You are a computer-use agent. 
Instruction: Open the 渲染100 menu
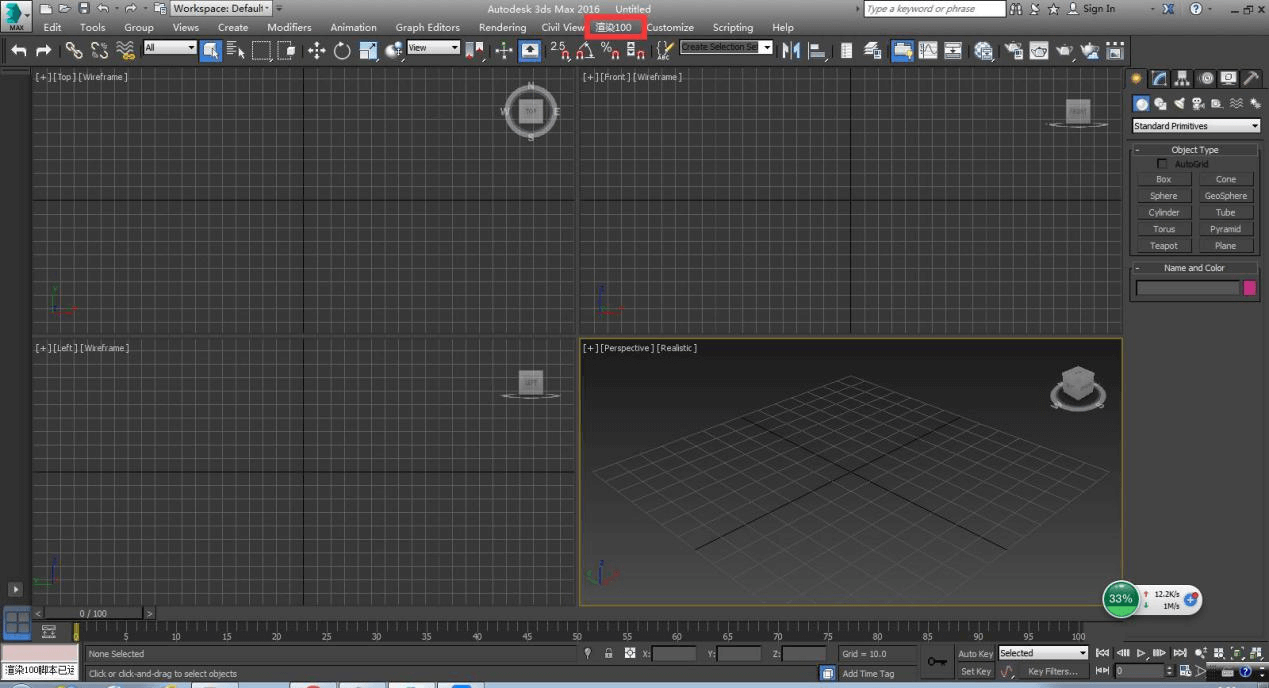[x=614, y=27]
